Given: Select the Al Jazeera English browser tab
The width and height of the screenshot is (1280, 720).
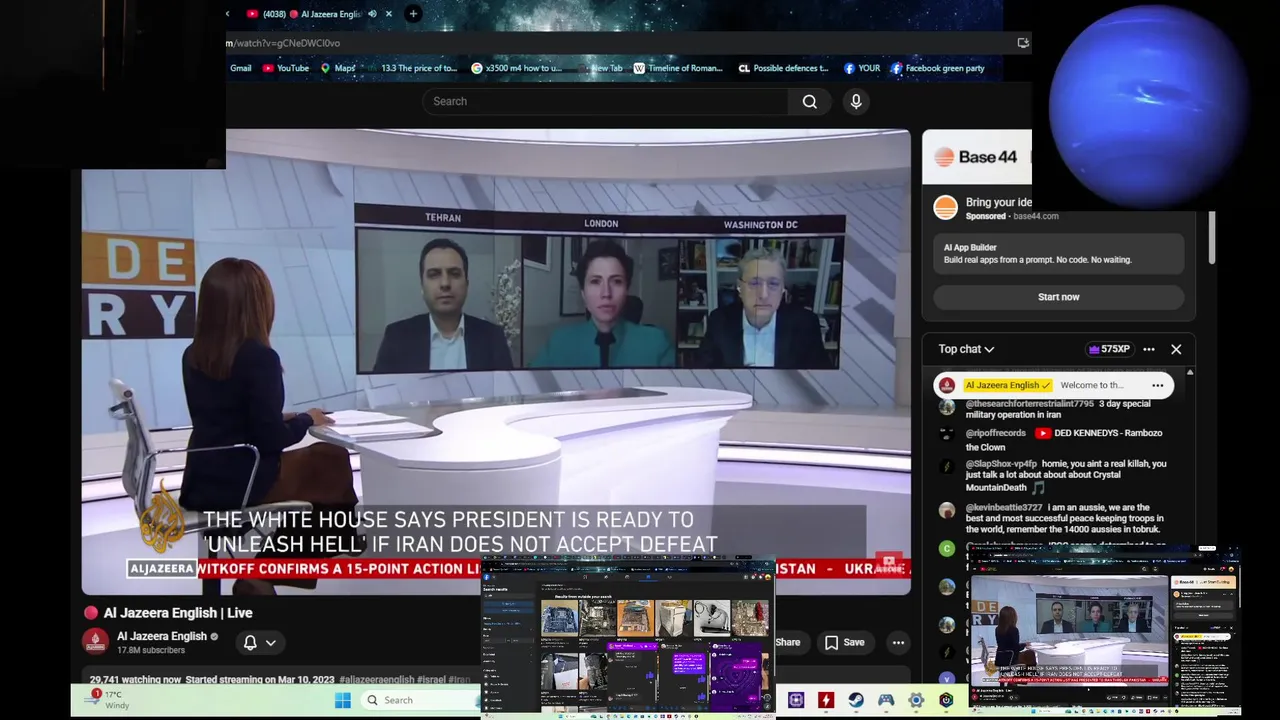Looking at the screenshot, I should click(x=318, y=14).
